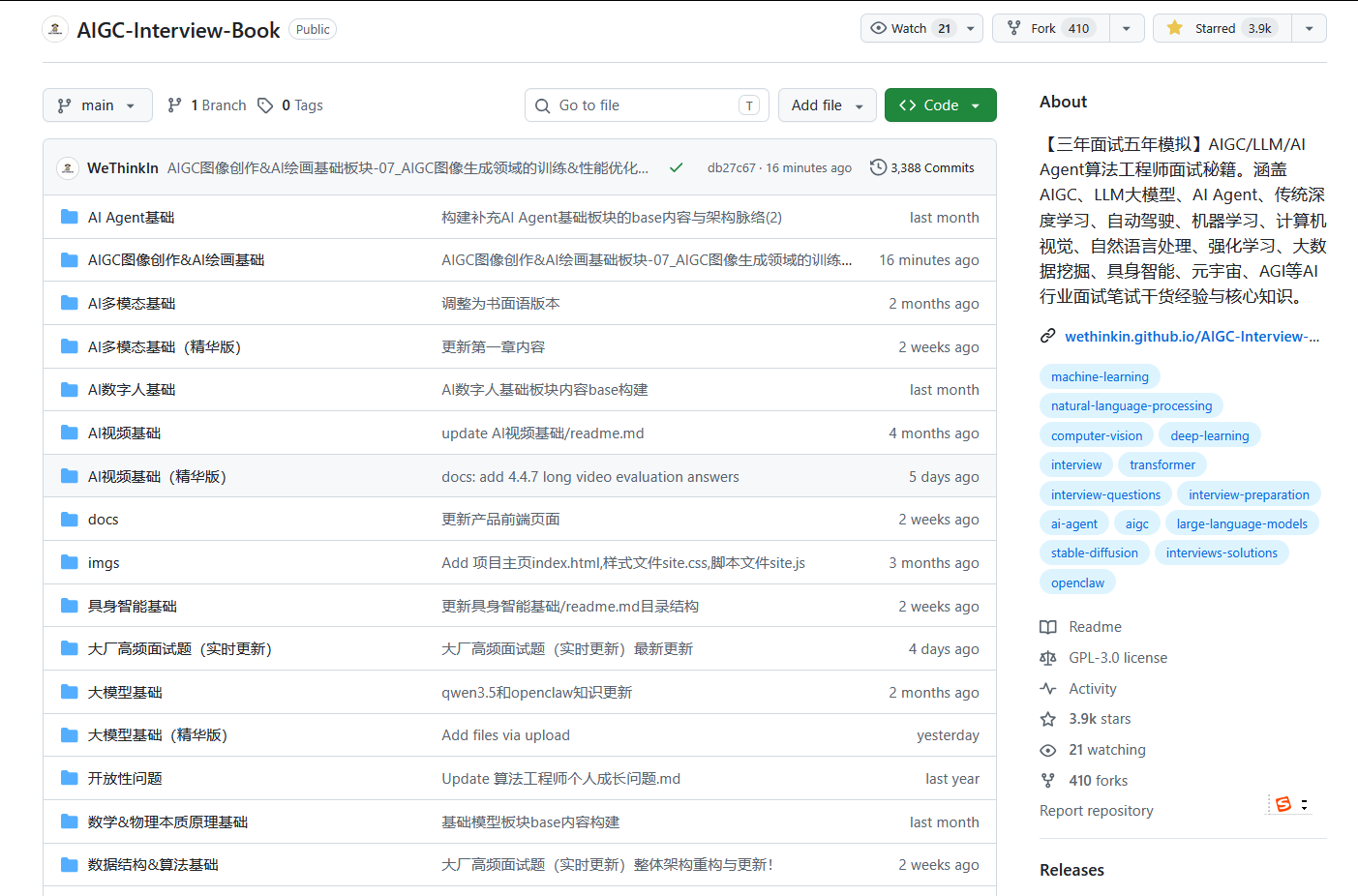Click the folder icon for 开放性问题

(x=70, y=778)
